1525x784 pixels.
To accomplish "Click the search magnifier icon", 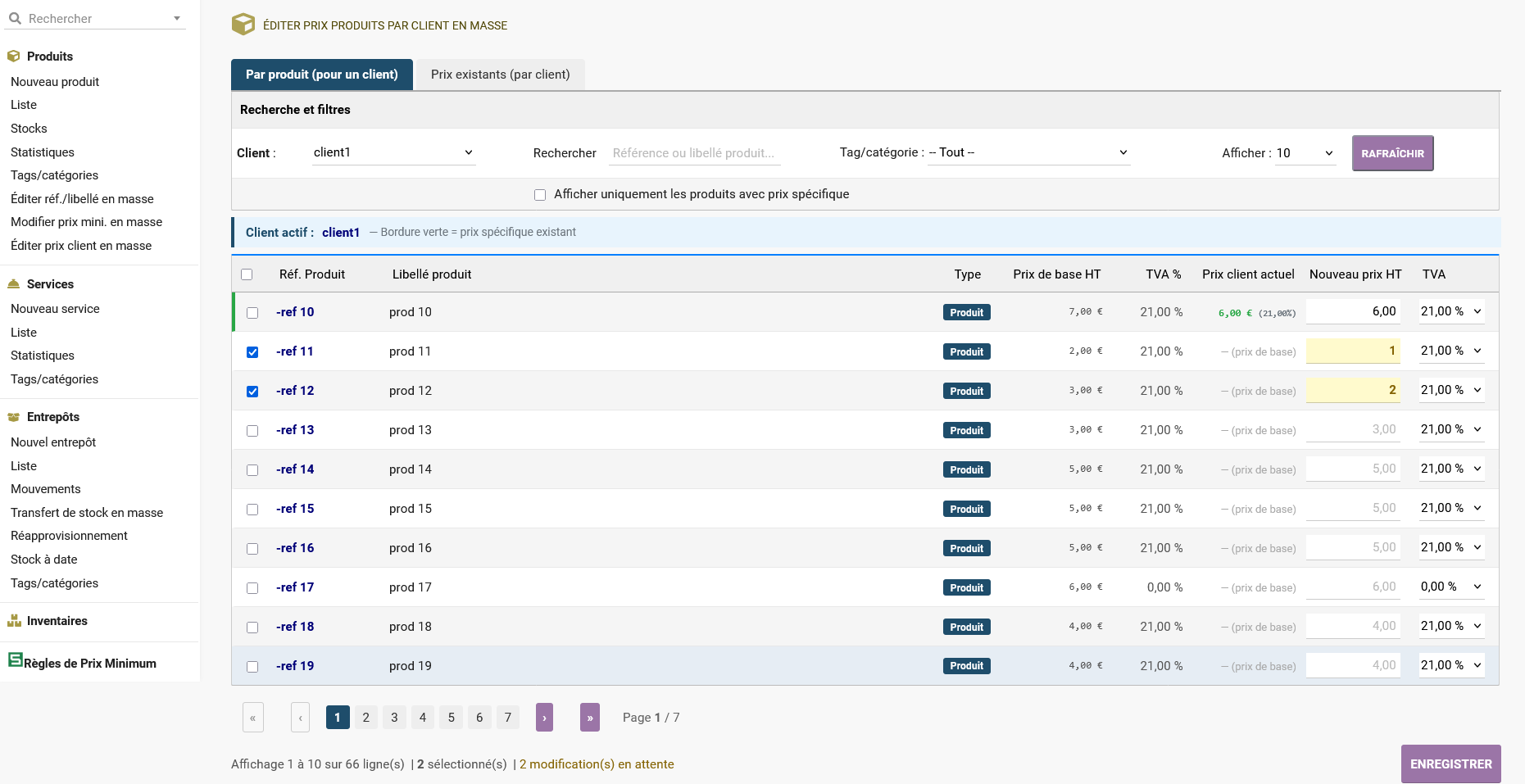I will click(15, 18).
